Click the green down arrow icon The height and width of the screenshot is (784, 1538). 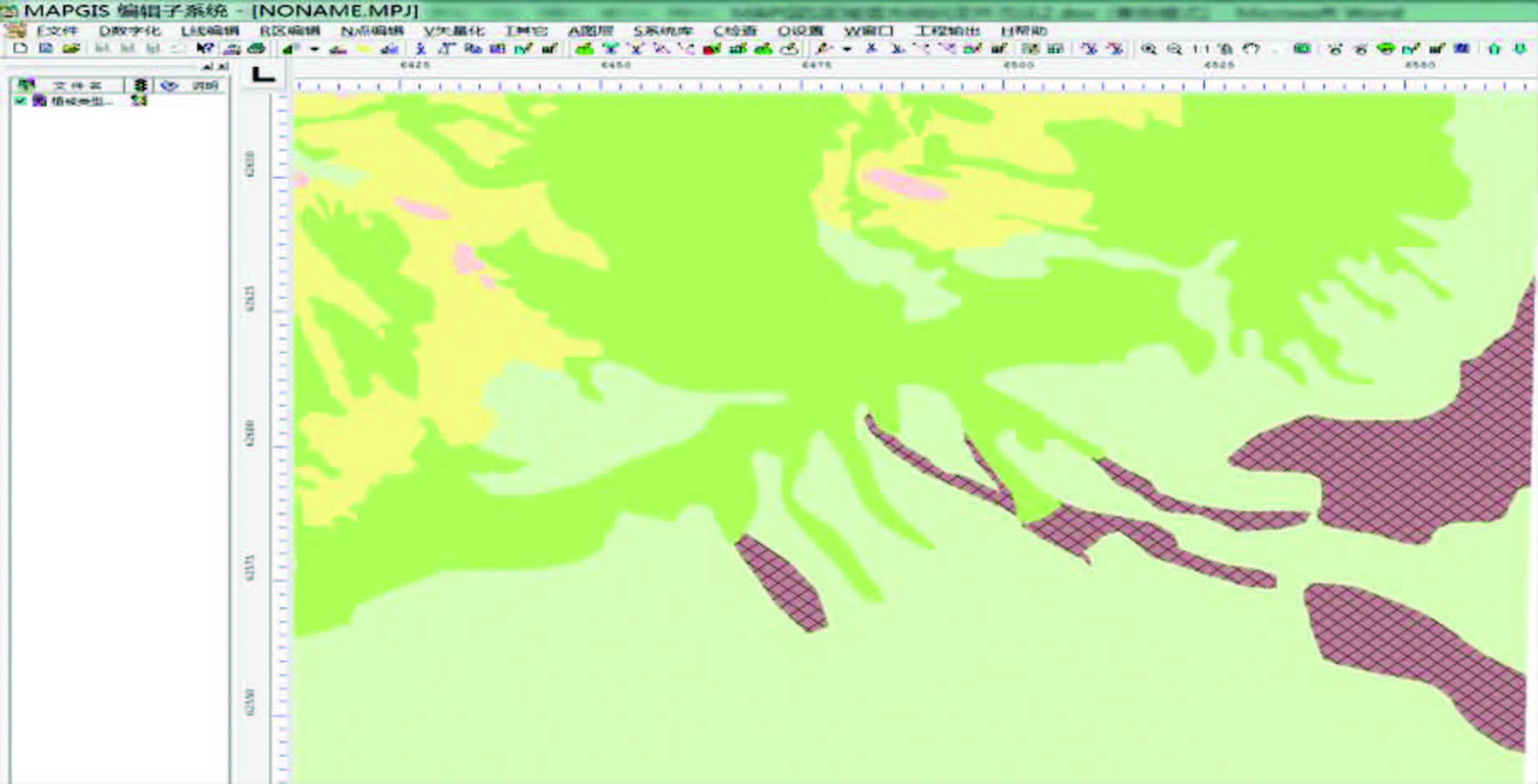(x=1520, y=48)
